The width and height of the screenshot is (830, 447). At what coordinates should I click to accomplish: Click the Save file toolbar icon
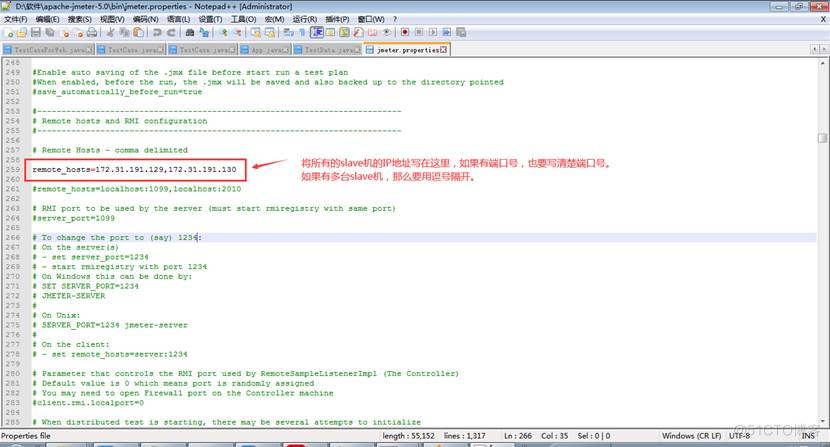[35, 32]
